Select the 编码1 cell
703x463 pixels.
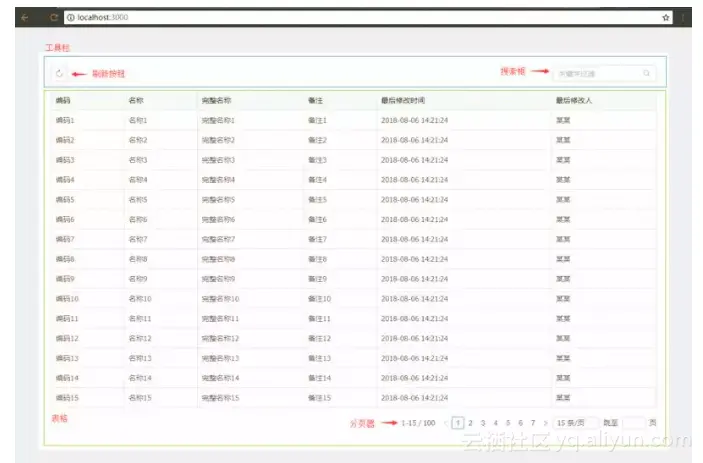65,120
